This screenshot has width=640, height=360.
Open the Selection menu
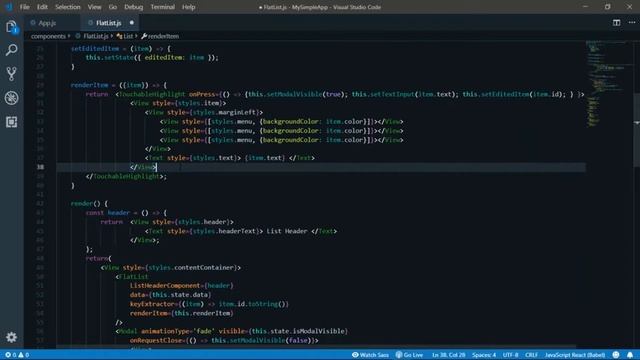68,7
